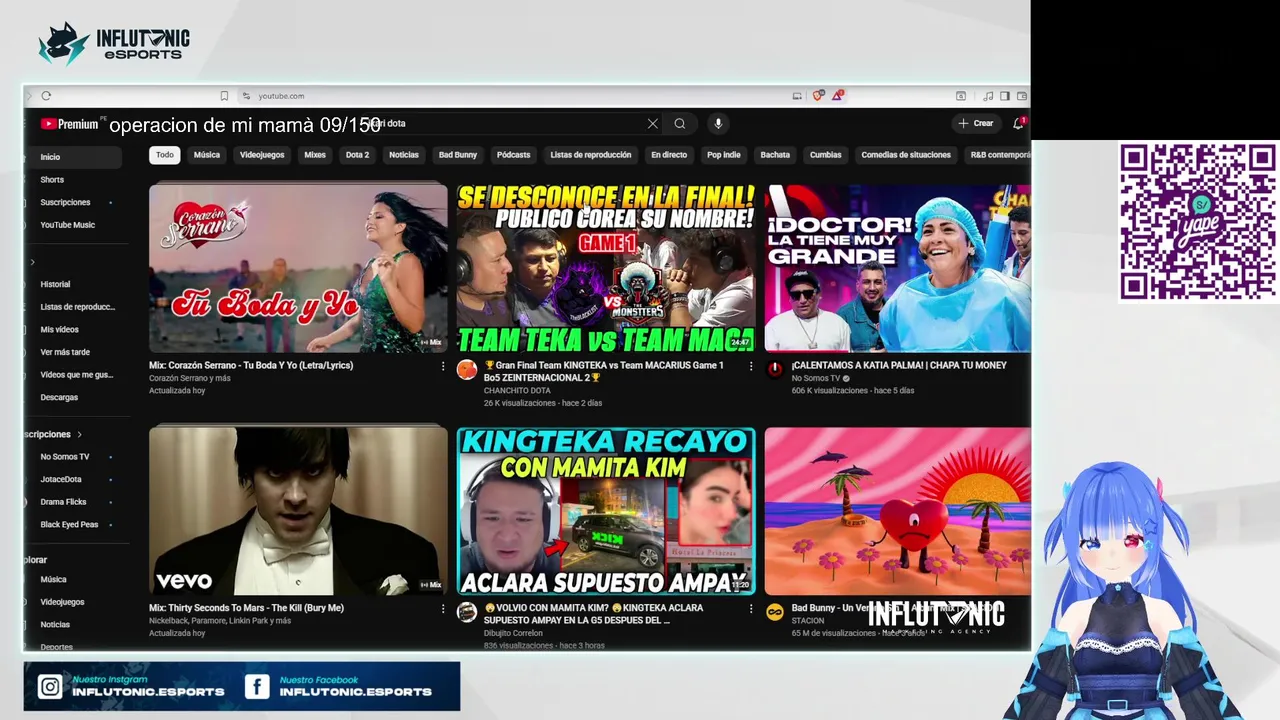This screenshot has height=720, width=1280.
Task: Click the Mix: Thirty Seconds To Mars title
Action: pos(246,608)
